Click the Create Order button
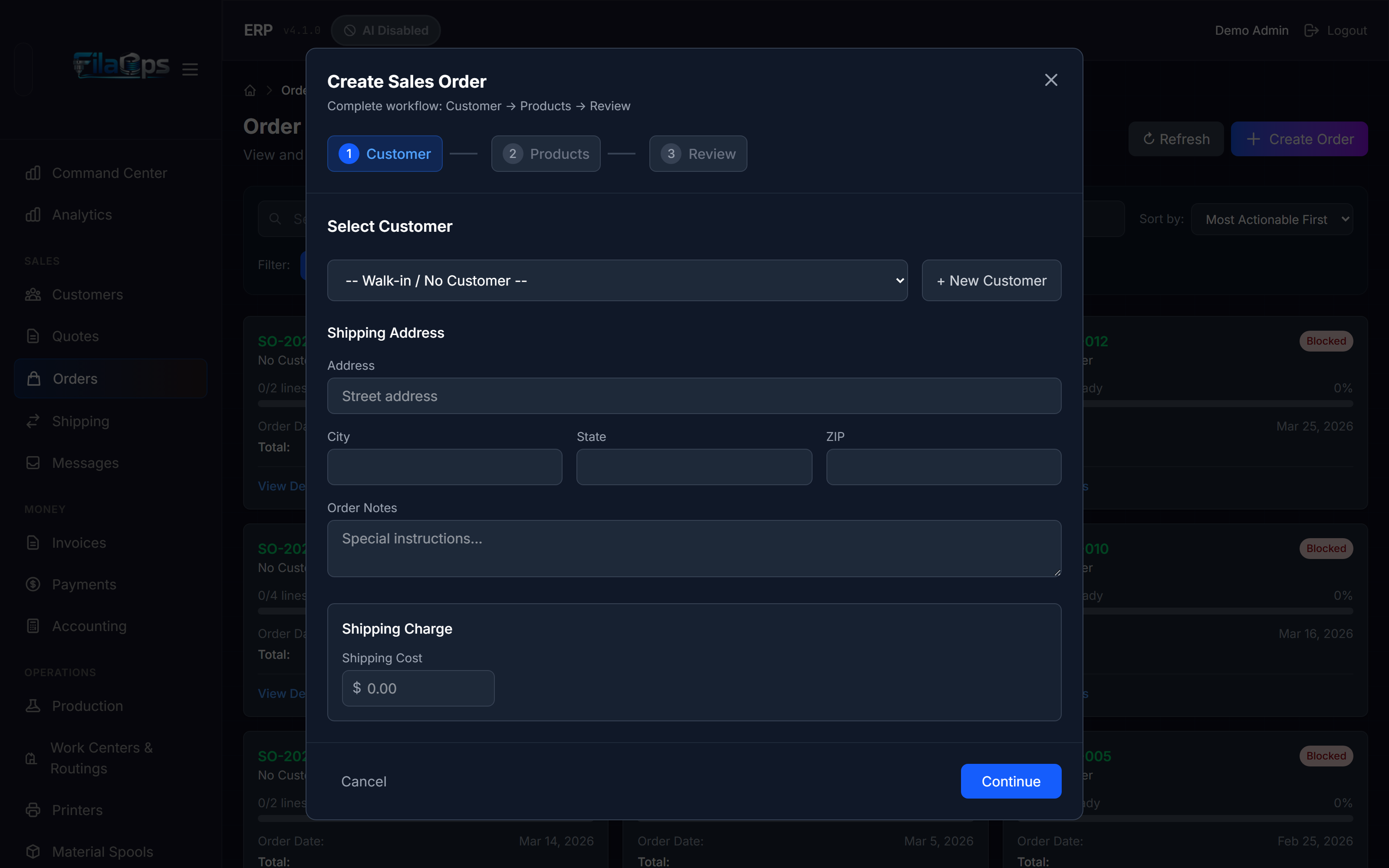The height and width of the screenshot is (868, 1389). [x=1299, y=139]
